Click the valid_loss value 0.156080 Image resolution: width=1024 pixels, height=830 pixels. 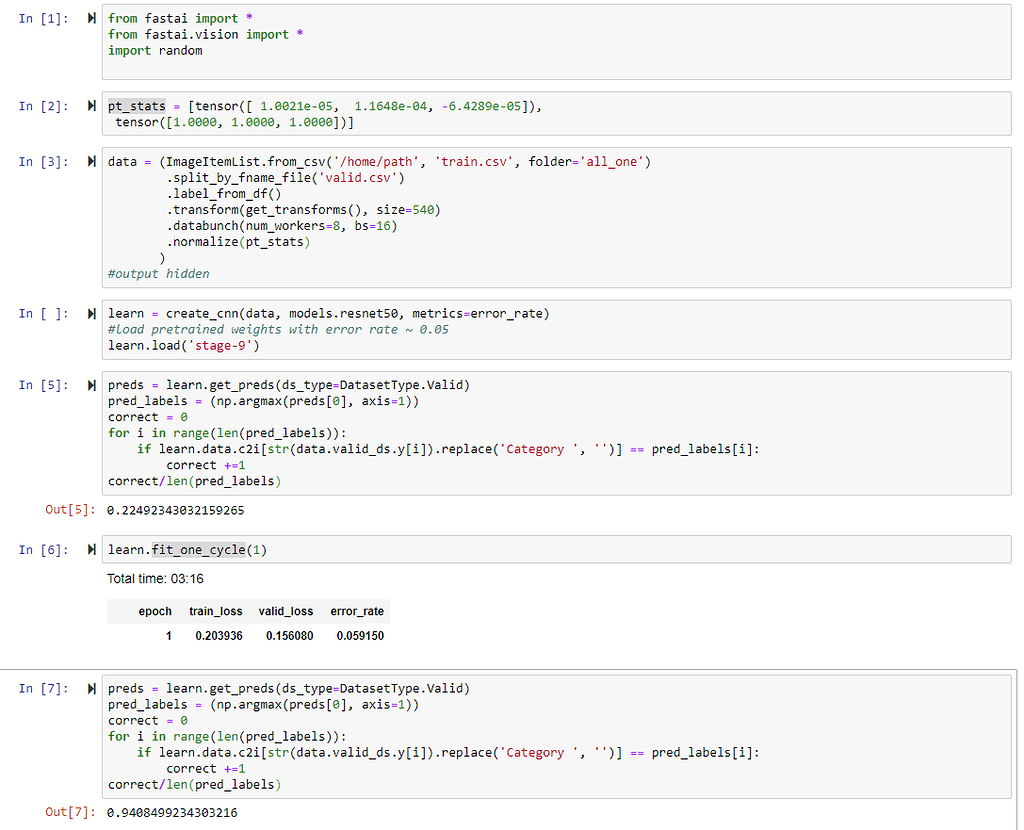point(290,634)
